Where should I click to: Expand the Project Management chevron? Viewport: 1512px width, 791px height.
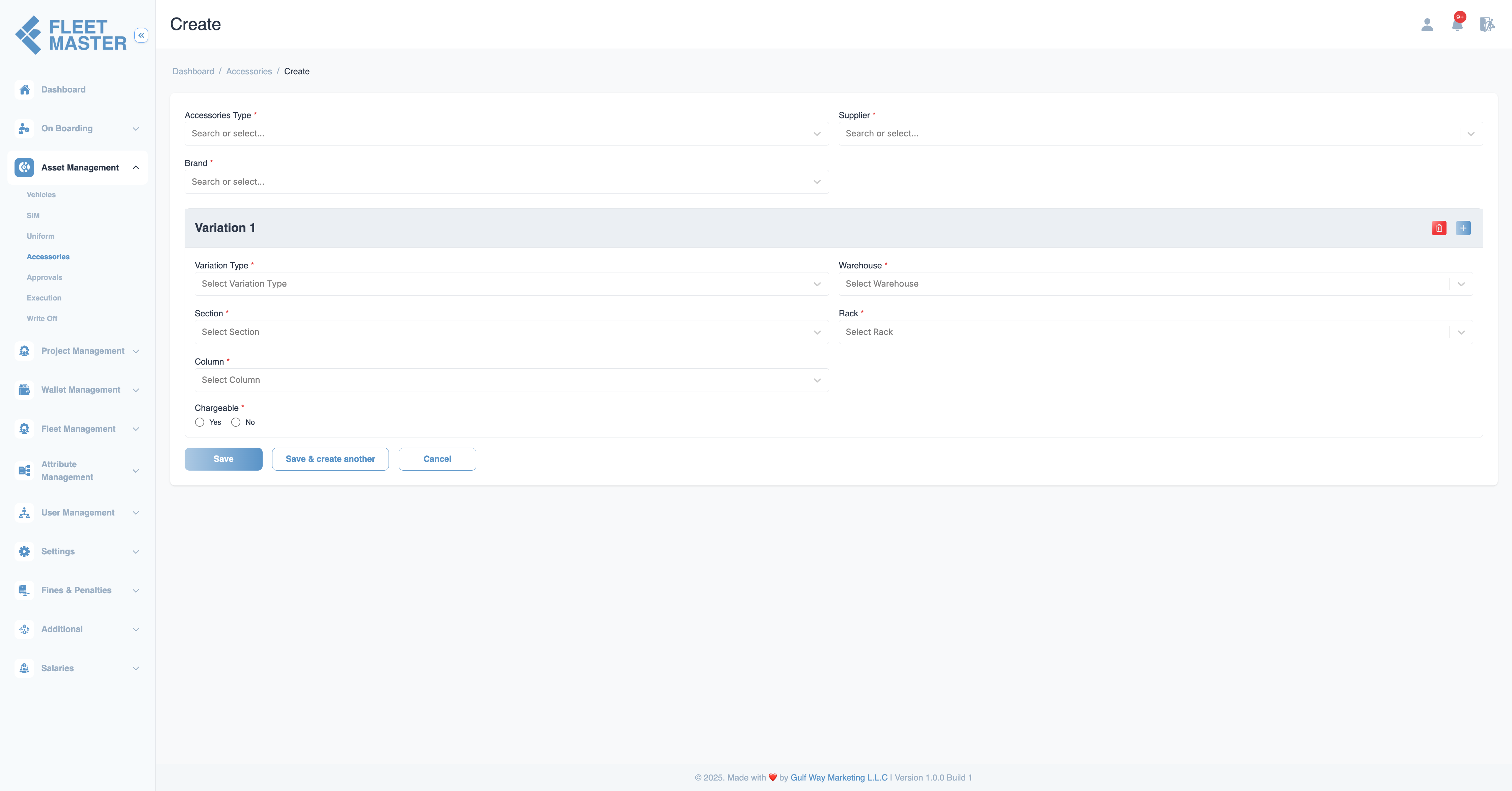point(136,351)
